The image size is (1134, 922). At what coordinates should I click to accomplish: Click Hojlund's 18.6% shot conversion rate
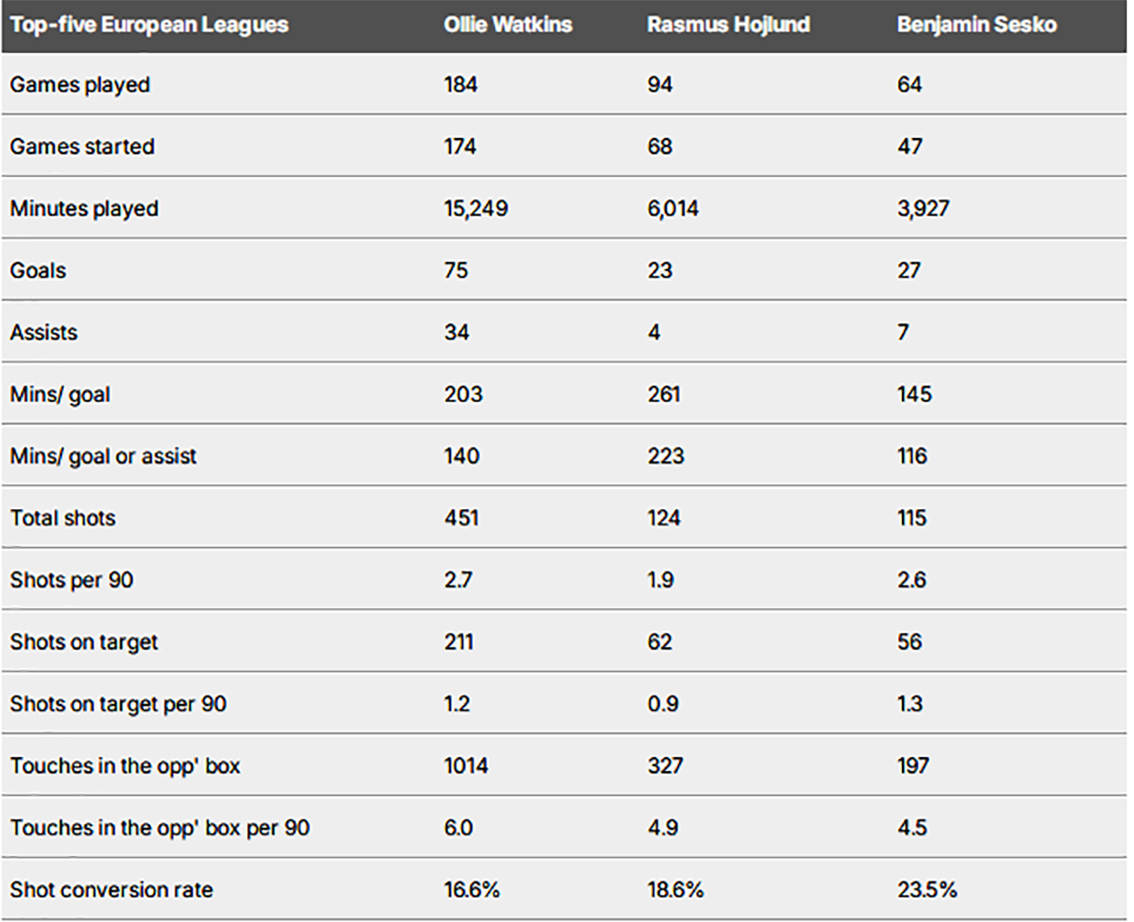click(675, 890)
